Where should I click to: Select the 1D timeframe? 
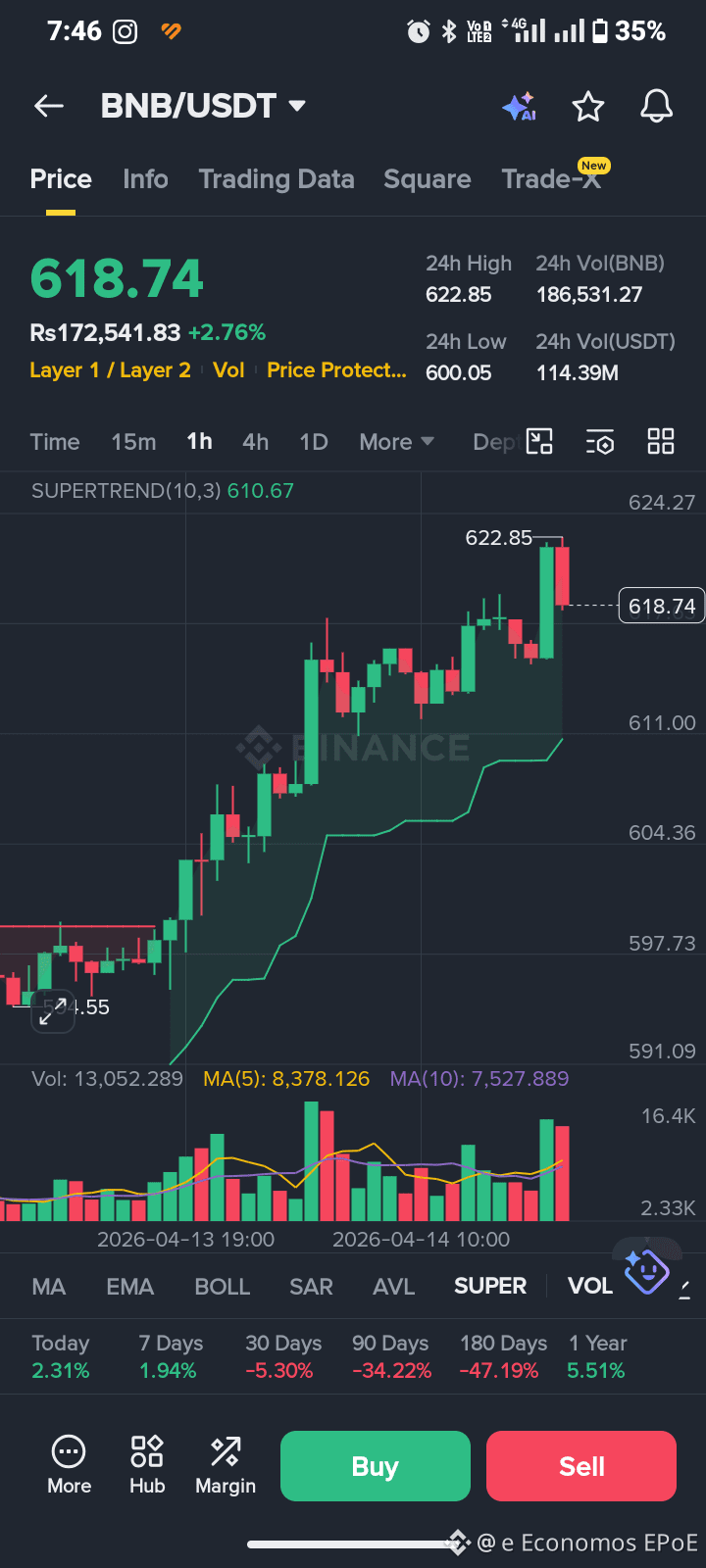(314, 442)
